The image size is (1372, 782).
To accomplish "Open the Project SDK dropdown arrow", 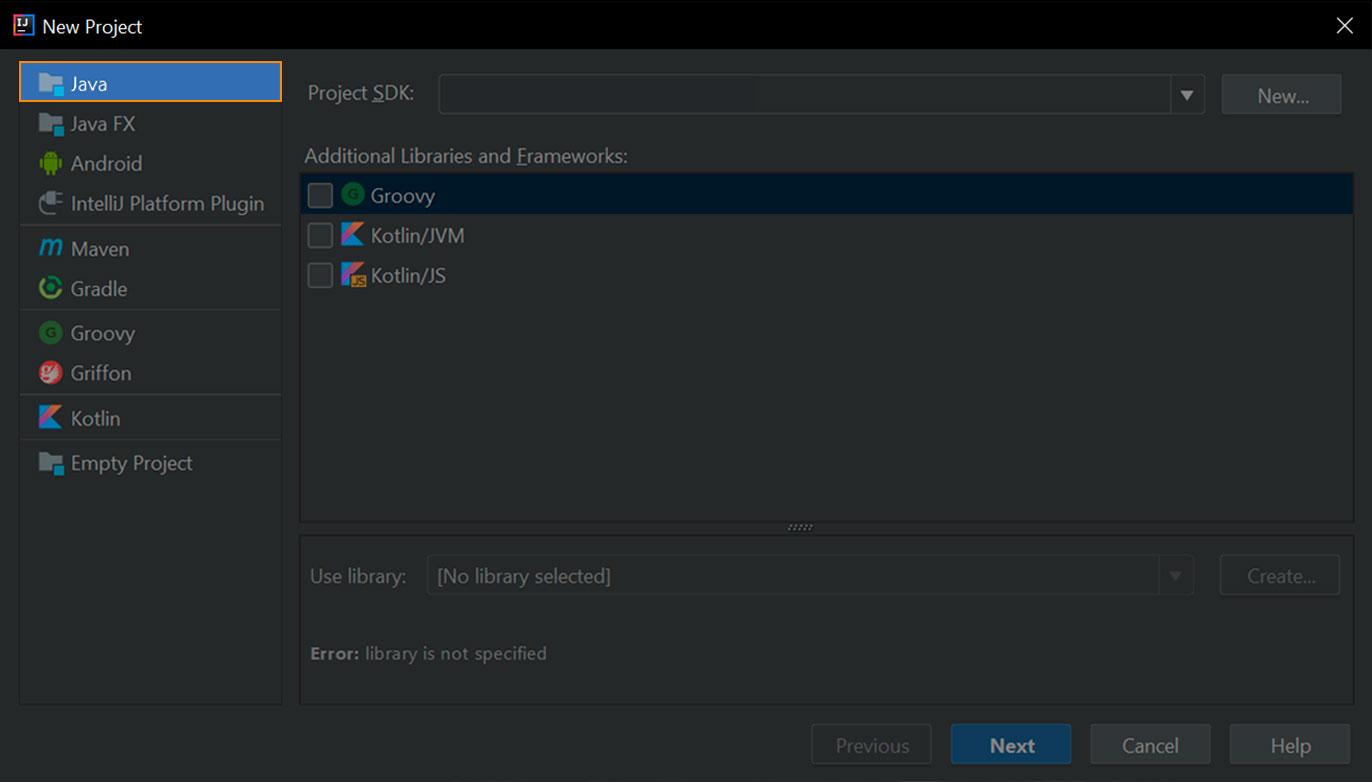I will pyautogui.click(x=1186, y=95).
